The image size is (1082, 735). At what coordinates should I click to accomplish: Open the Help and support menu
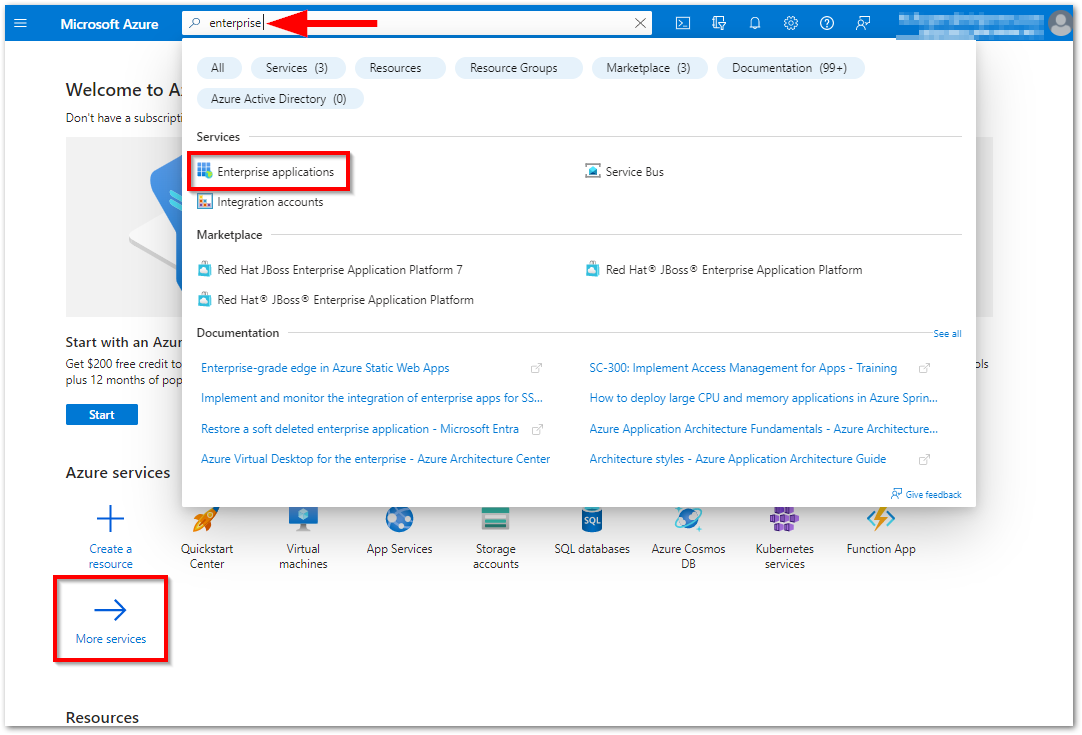(x=826, y=23)
